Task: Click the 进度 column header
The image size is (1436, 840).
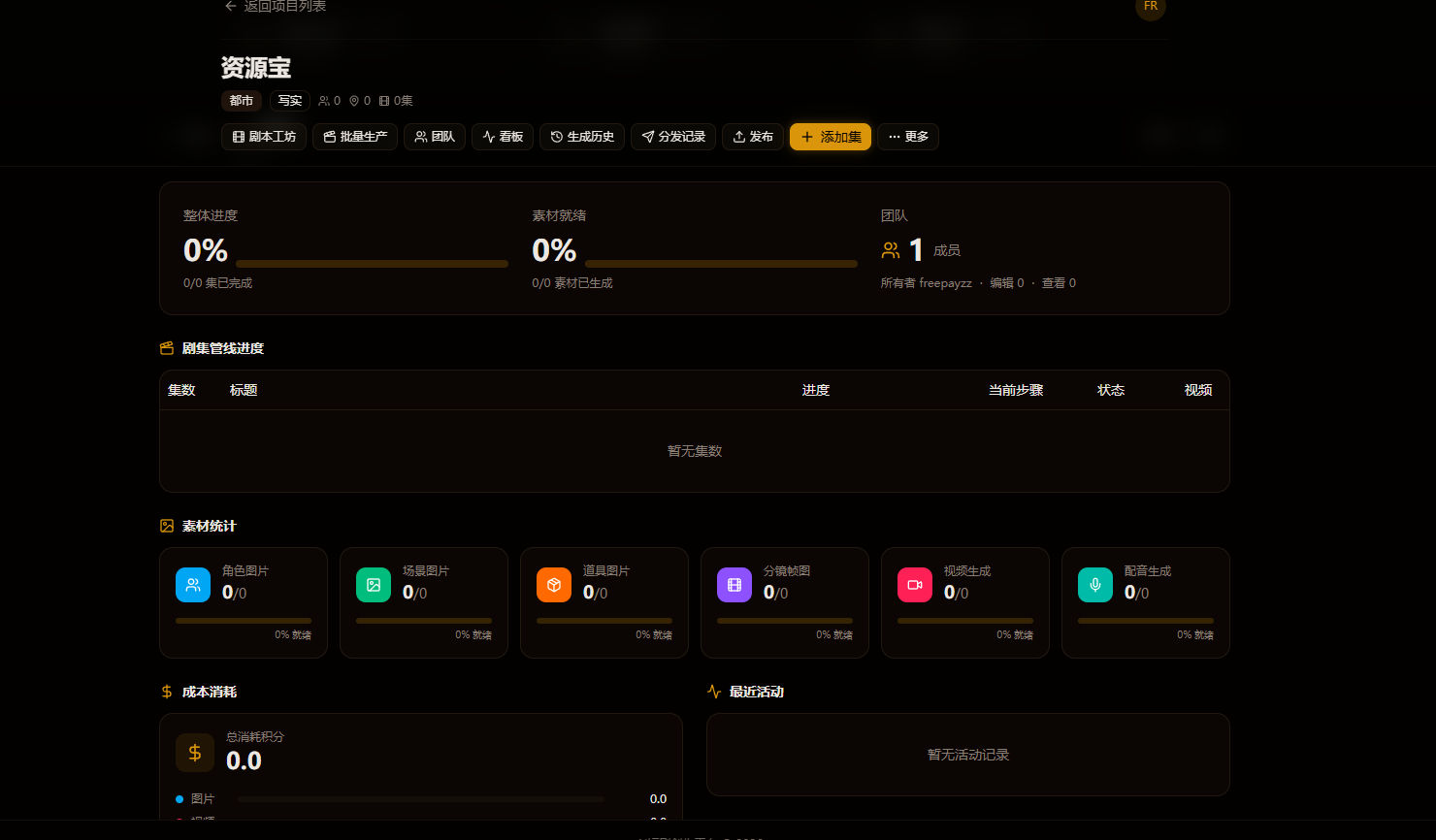Action: pyautogui.click(x=816, y=390)
